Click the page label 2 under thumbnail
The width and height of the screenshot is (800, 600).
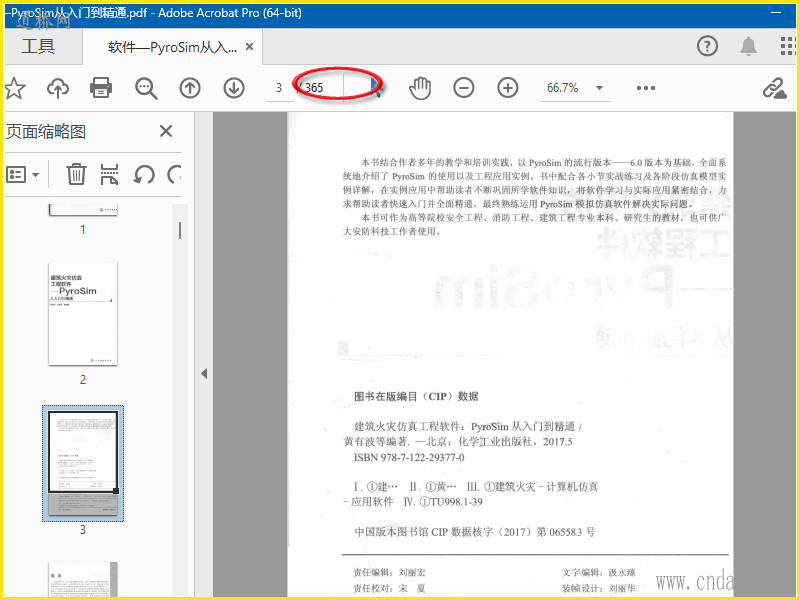(x=83, y=380)
